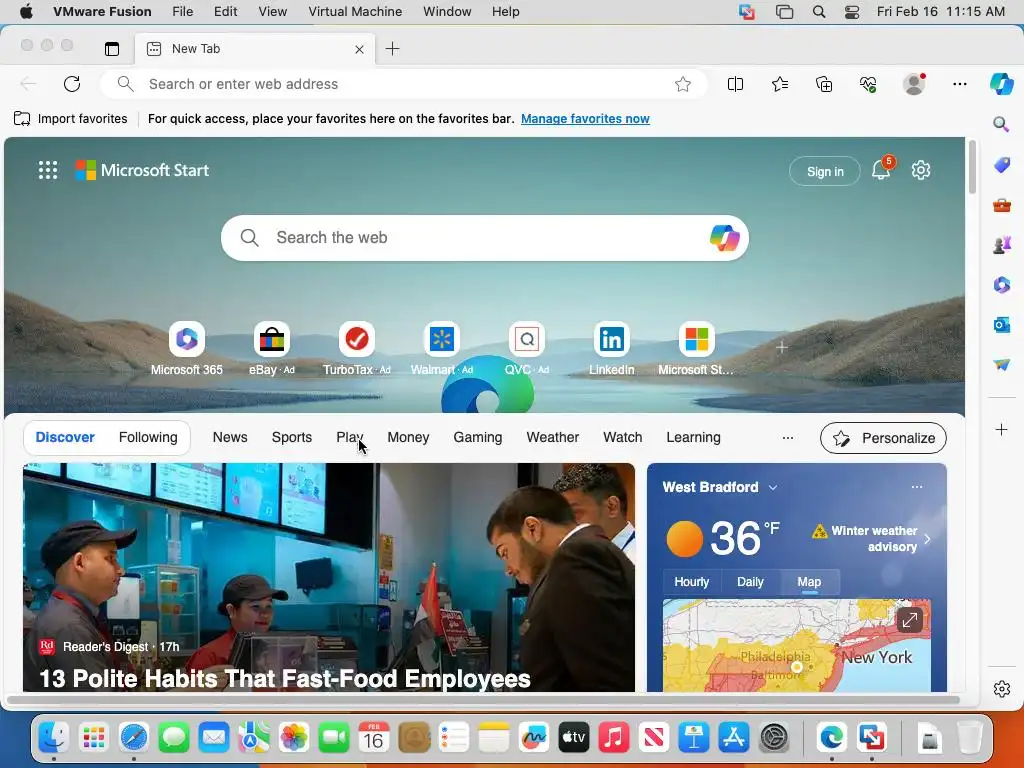The image size is (1024, 768).
Task: Open the split screen icon
Action: click(x=735, y=84)
